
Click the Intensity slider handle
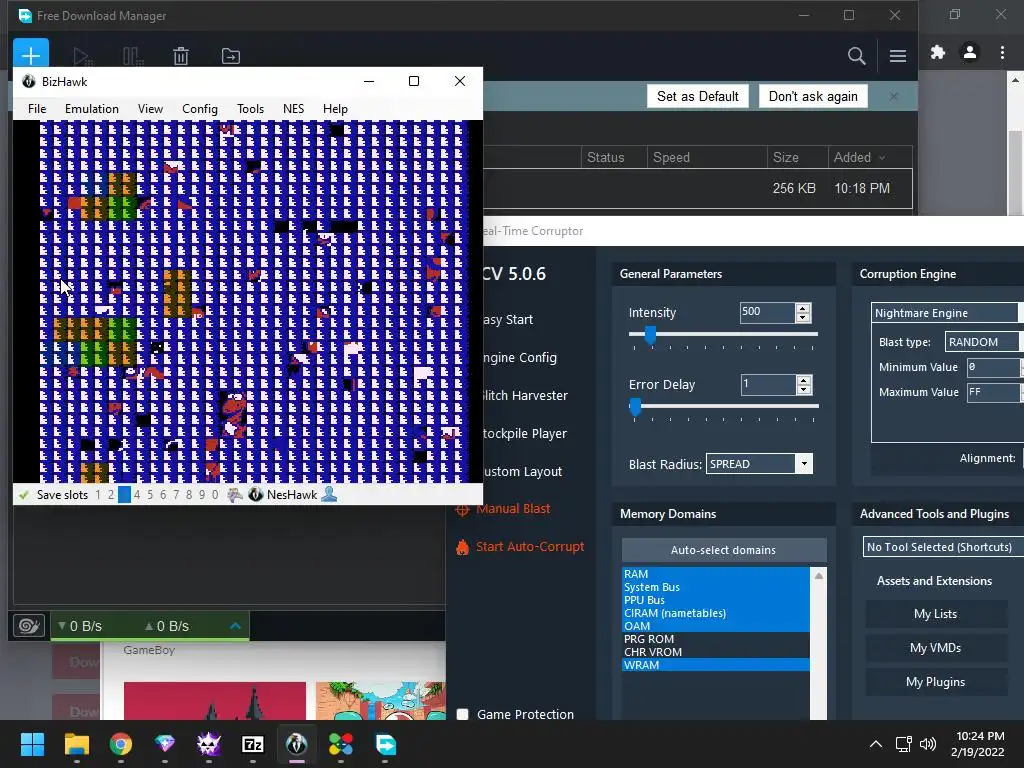pos(650,334)
